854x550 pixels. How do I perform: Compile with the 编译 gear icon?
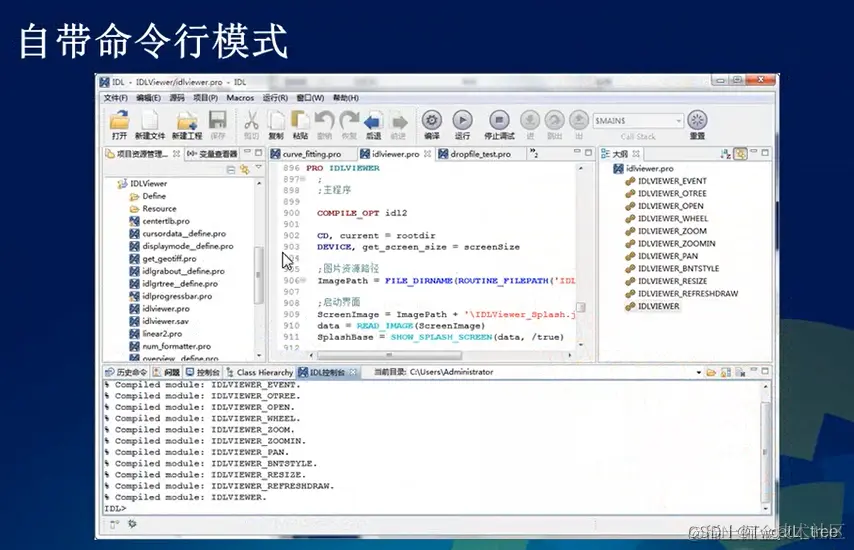[432, 120]
